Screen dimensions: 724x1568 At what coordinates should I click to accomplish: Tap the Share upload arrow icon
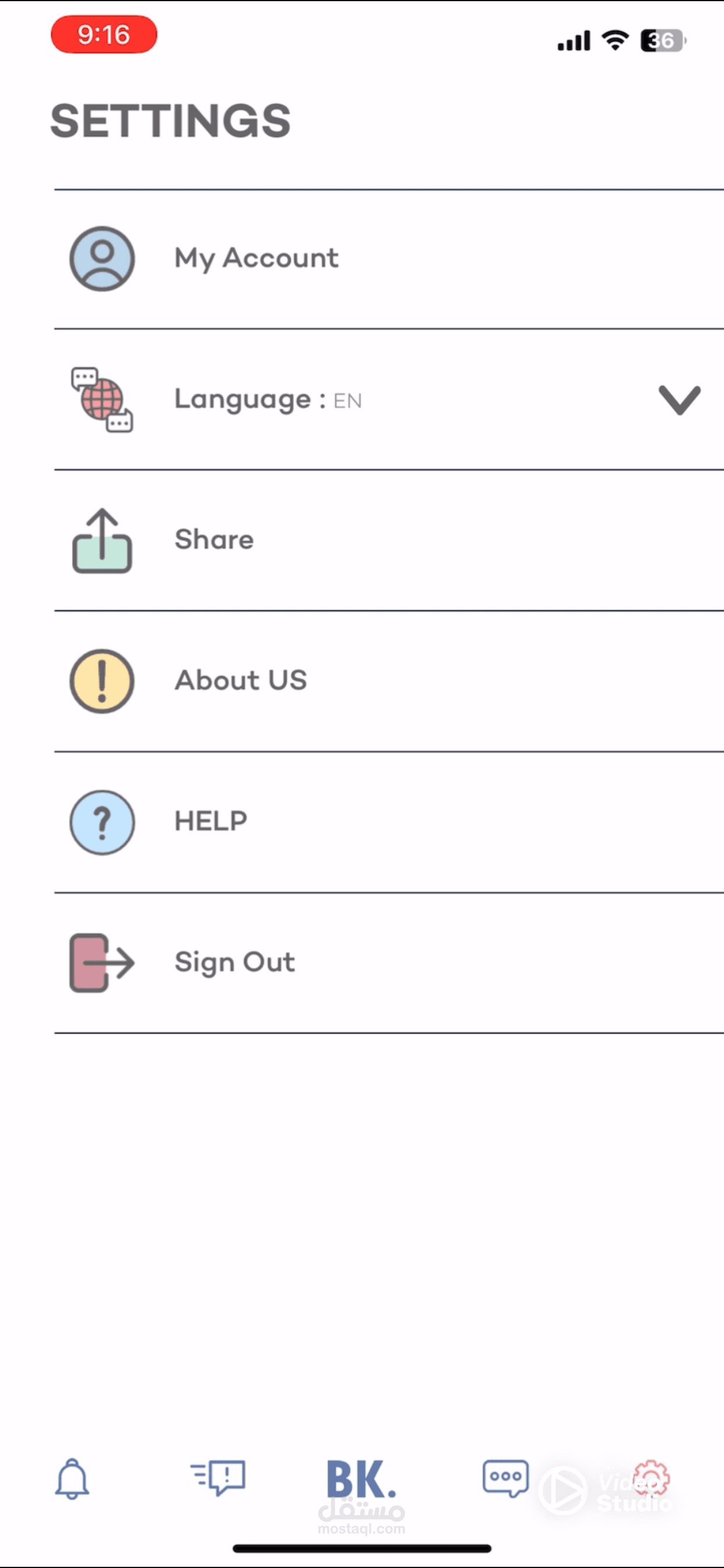[102, 541]
